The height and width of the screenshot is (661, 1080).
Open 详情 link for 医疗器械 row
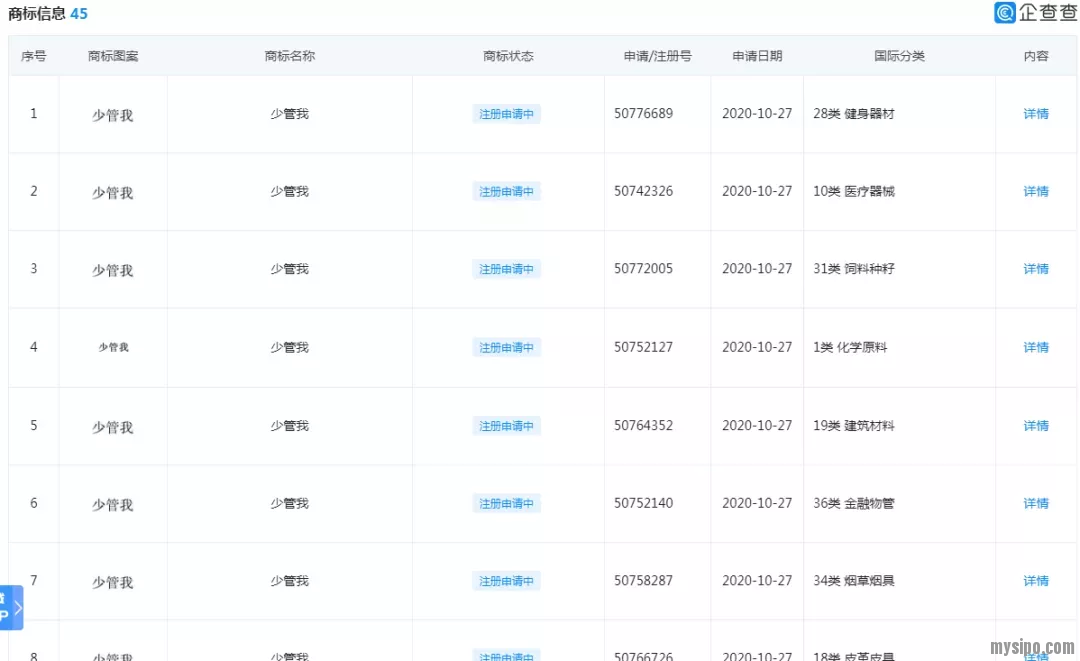[1036, 191]
